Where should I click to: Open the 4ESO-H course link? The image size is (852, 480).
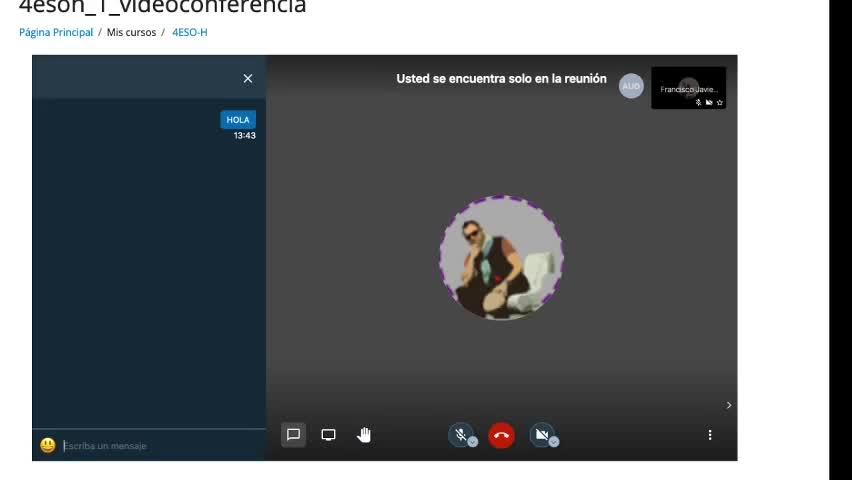[190, 32]
